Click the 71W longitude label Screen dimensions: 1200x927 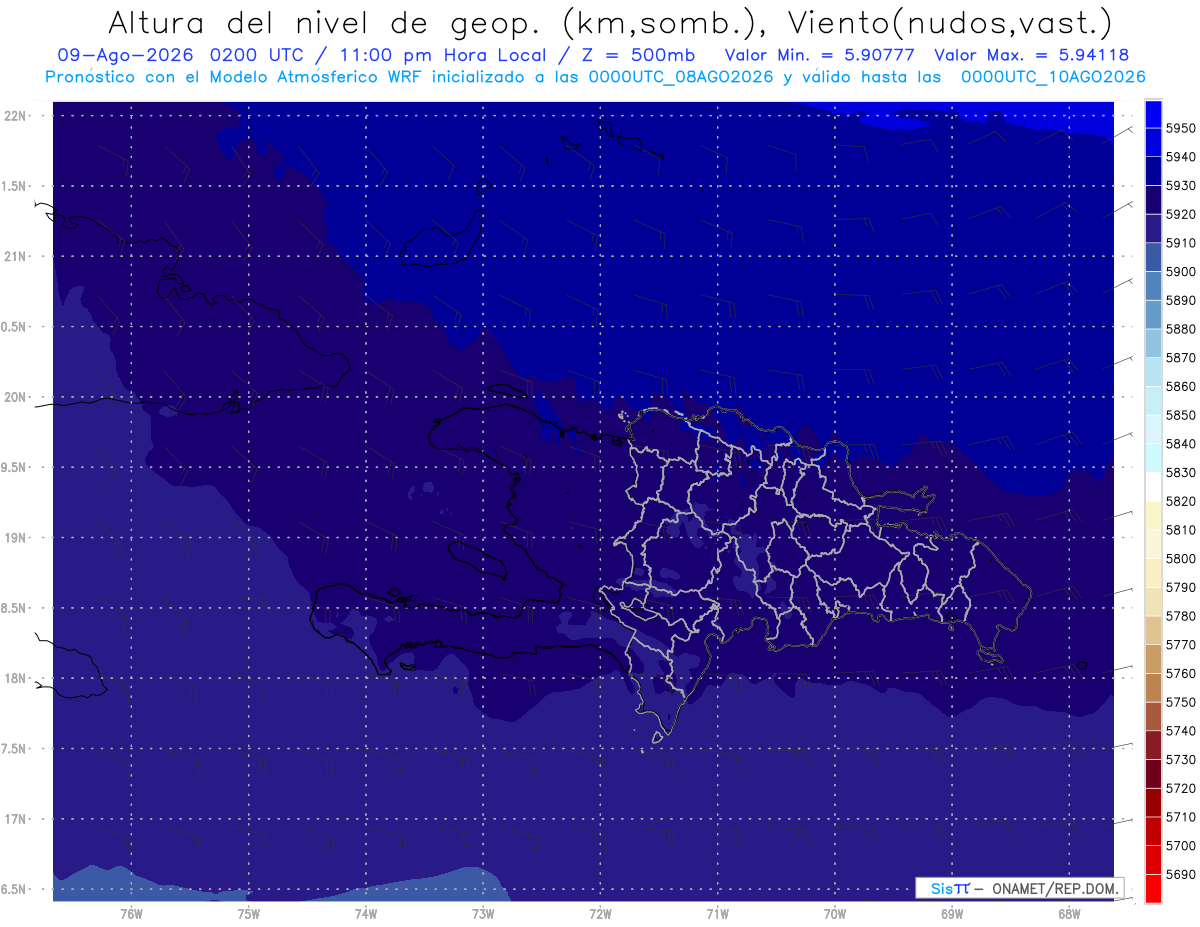coord(717,913)
